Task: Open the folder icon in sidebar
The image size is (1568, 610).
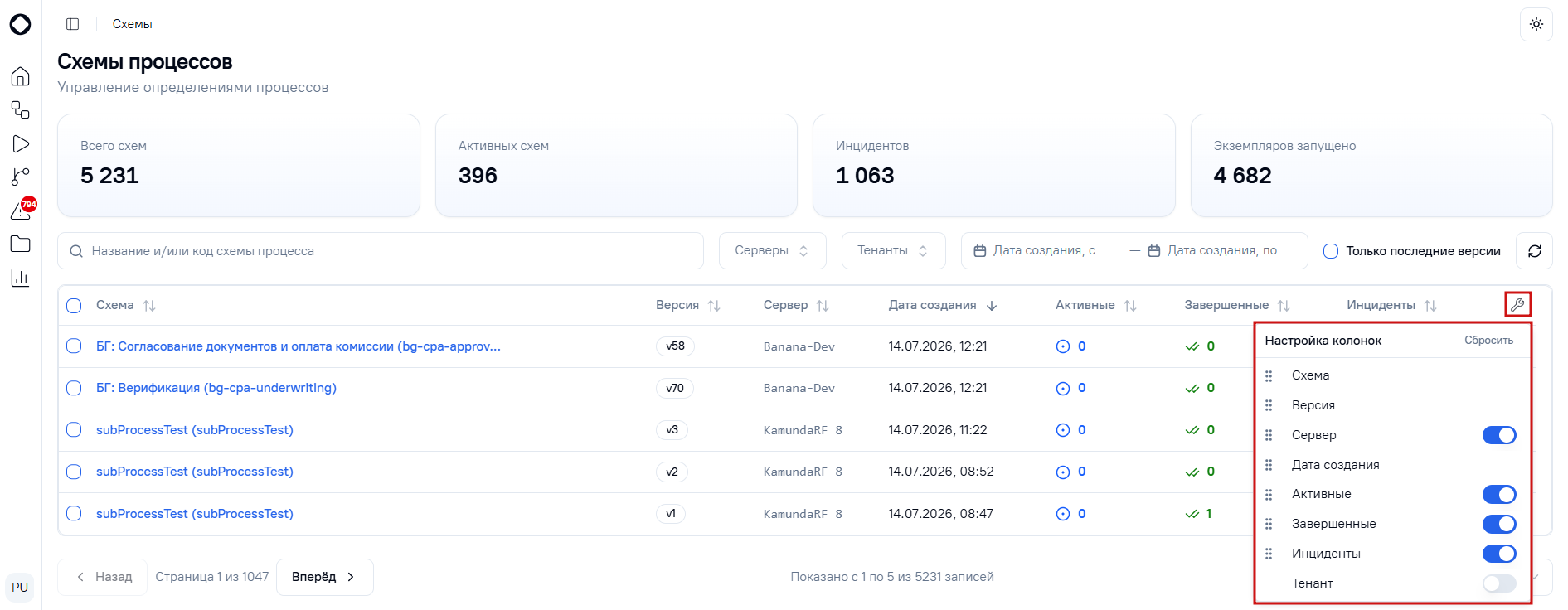Action: pyautogui.click(x=21, y=244)
